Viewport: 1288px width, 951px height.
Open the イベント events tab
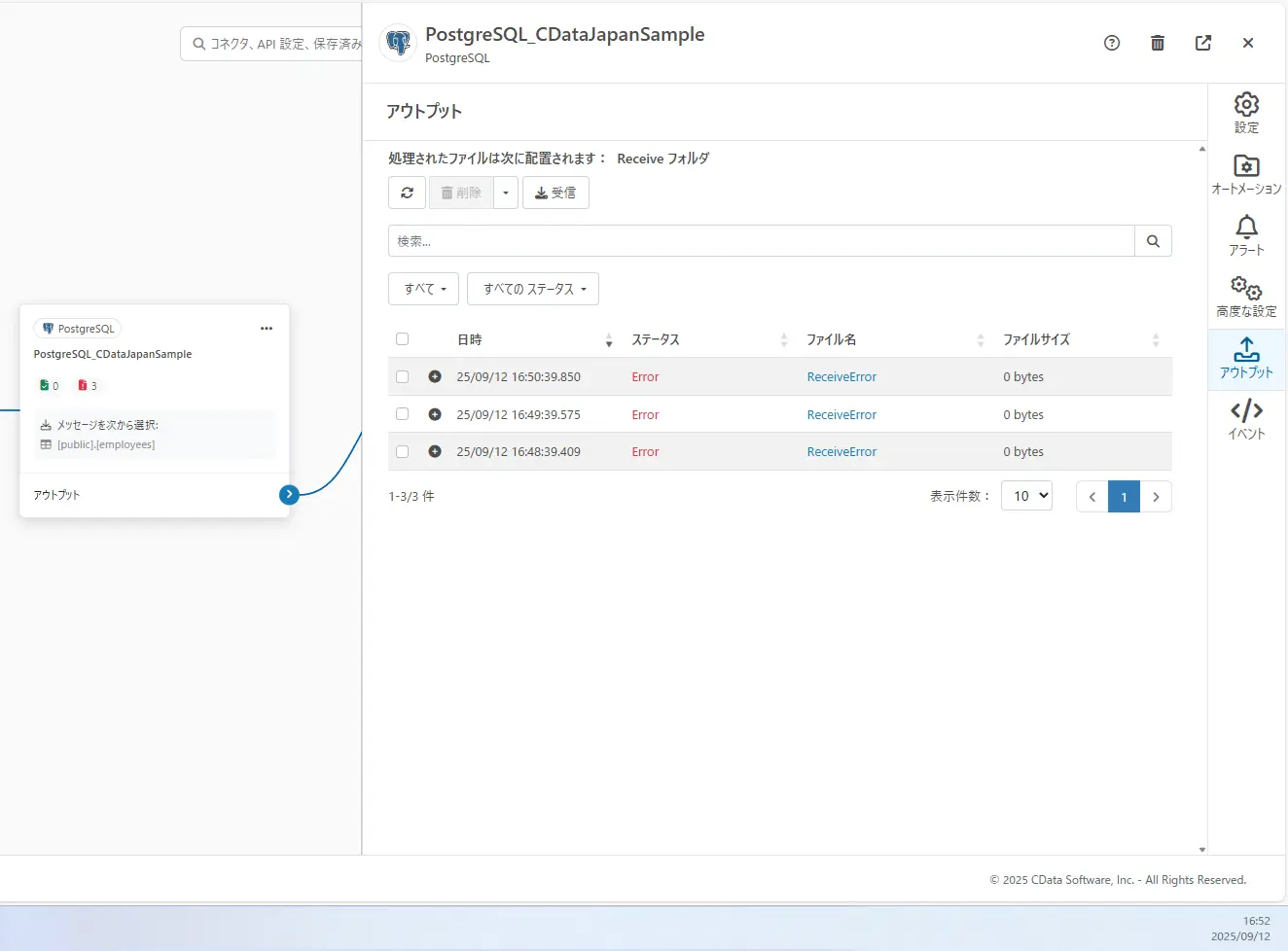click(x=1247, y=420)
